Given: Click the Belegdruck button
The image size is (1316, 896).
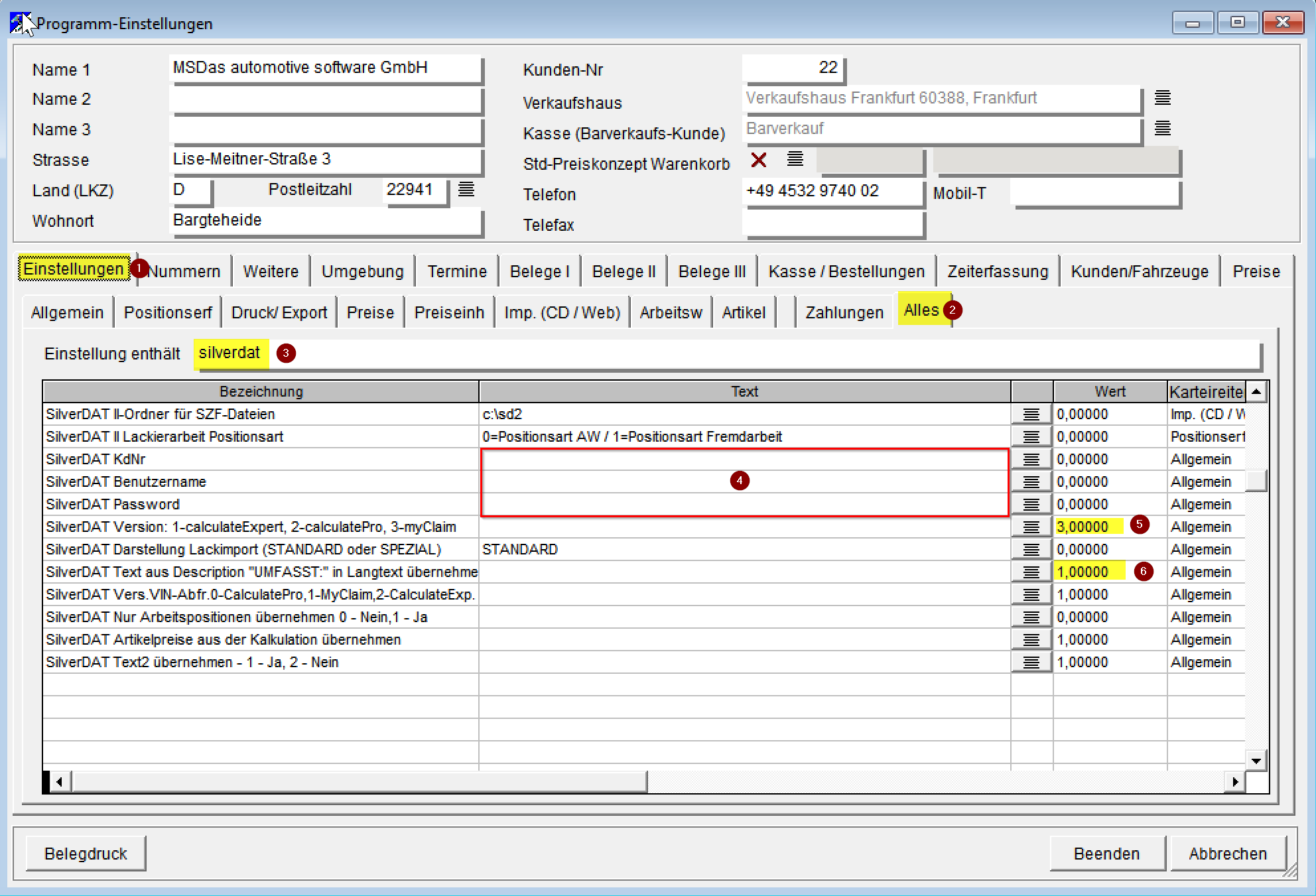Looking at the screenshot, I should coord(86,854).
